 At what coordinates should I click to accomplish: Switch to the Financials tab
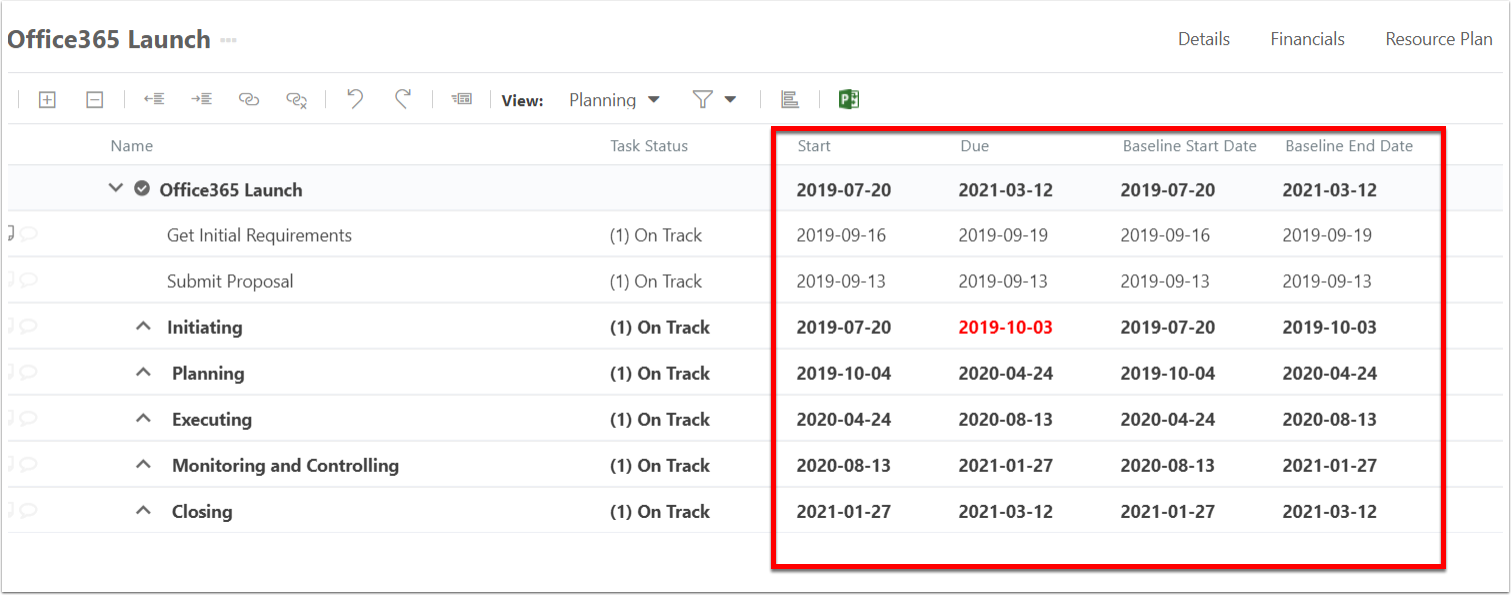click(1307, 39)
